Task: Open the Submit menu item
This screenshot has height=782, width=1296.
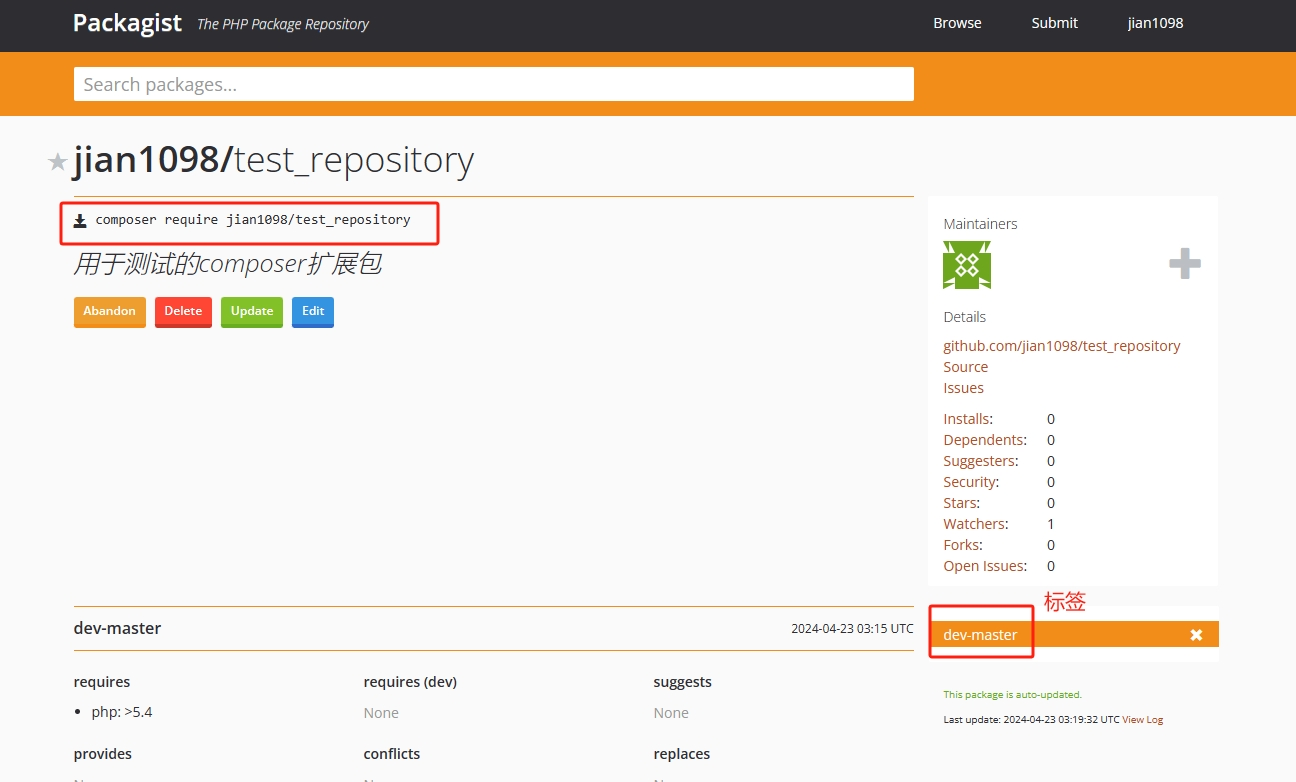Action: tap(1054, 23)
